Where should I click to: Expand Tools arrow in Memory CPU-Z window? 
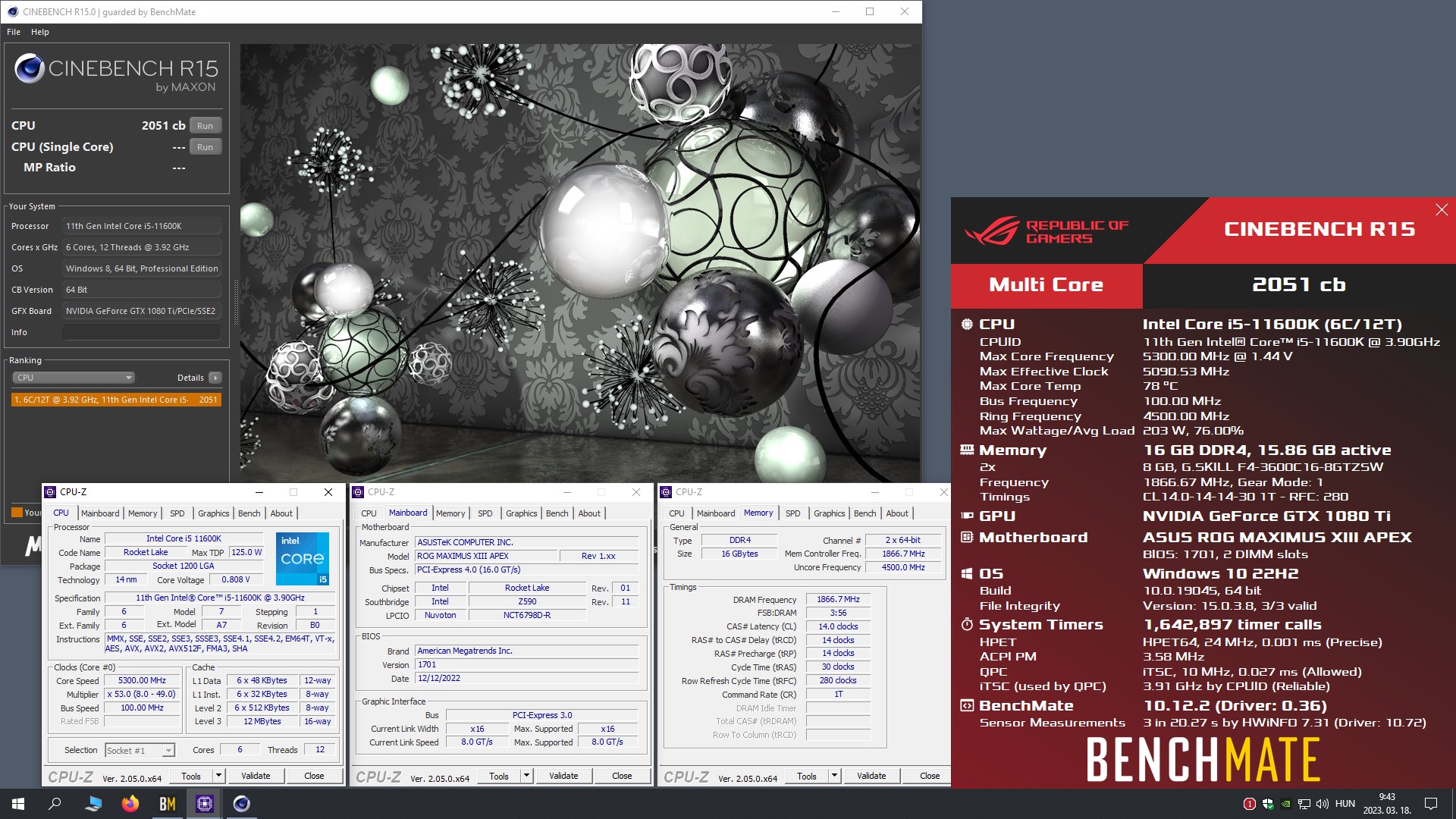(x=834, y=776)
